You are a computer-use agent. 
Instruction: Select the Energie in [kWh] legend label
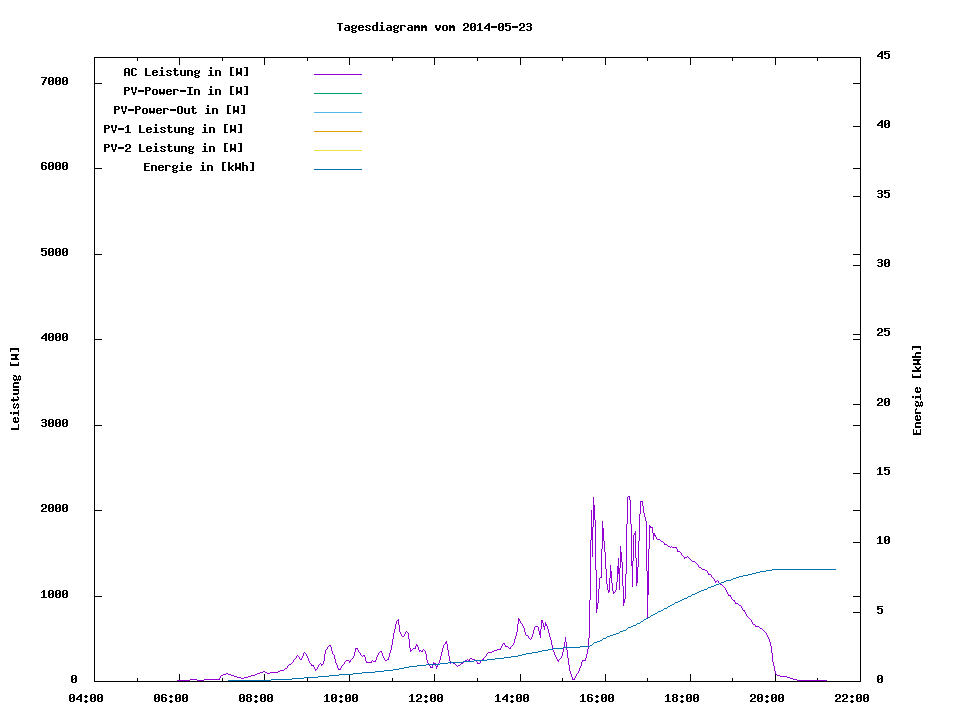199,167
